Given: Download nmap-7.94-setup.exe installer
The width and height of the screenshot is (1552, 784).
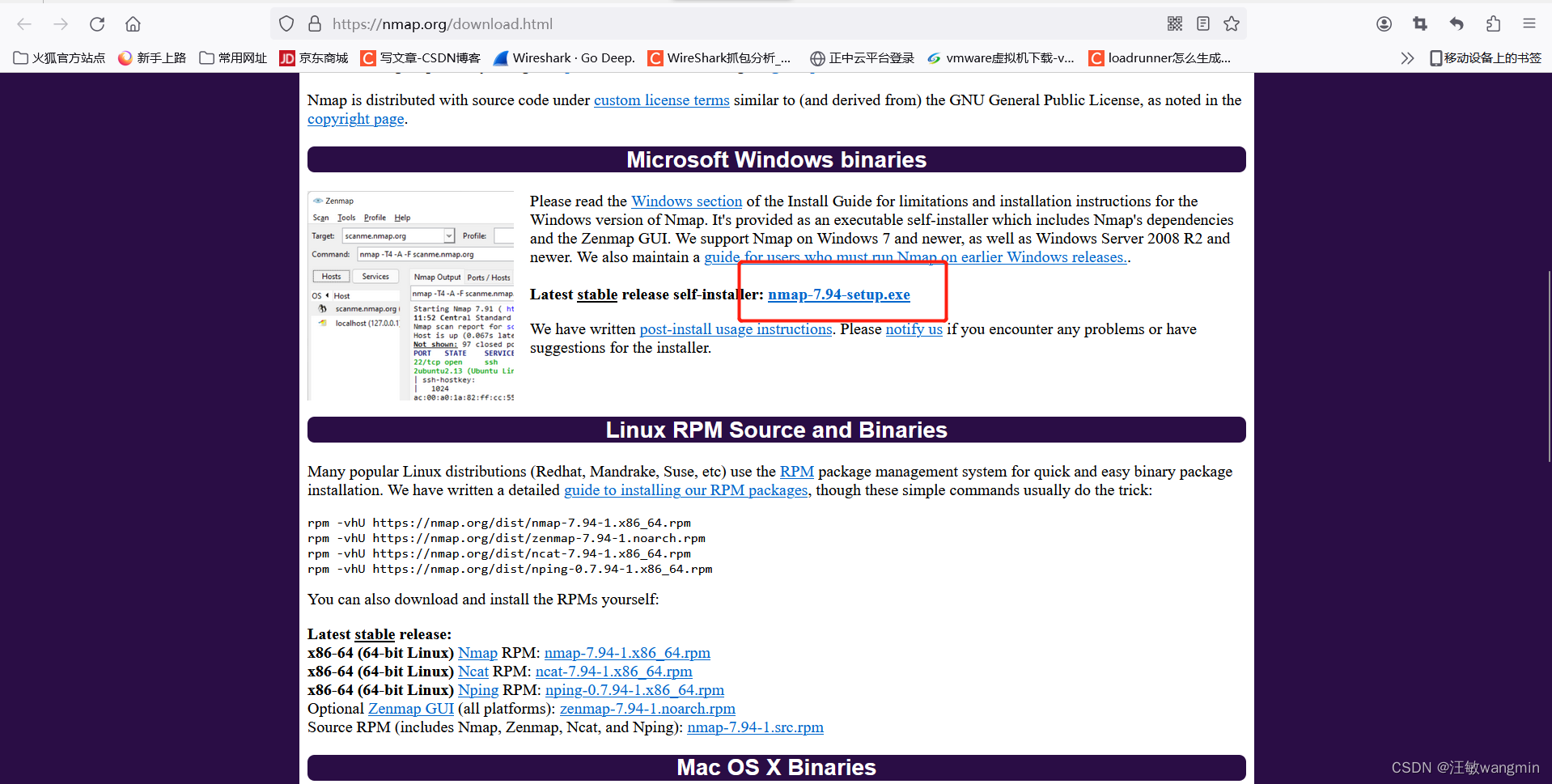Looking at the screenshot, I should point(839,295).
